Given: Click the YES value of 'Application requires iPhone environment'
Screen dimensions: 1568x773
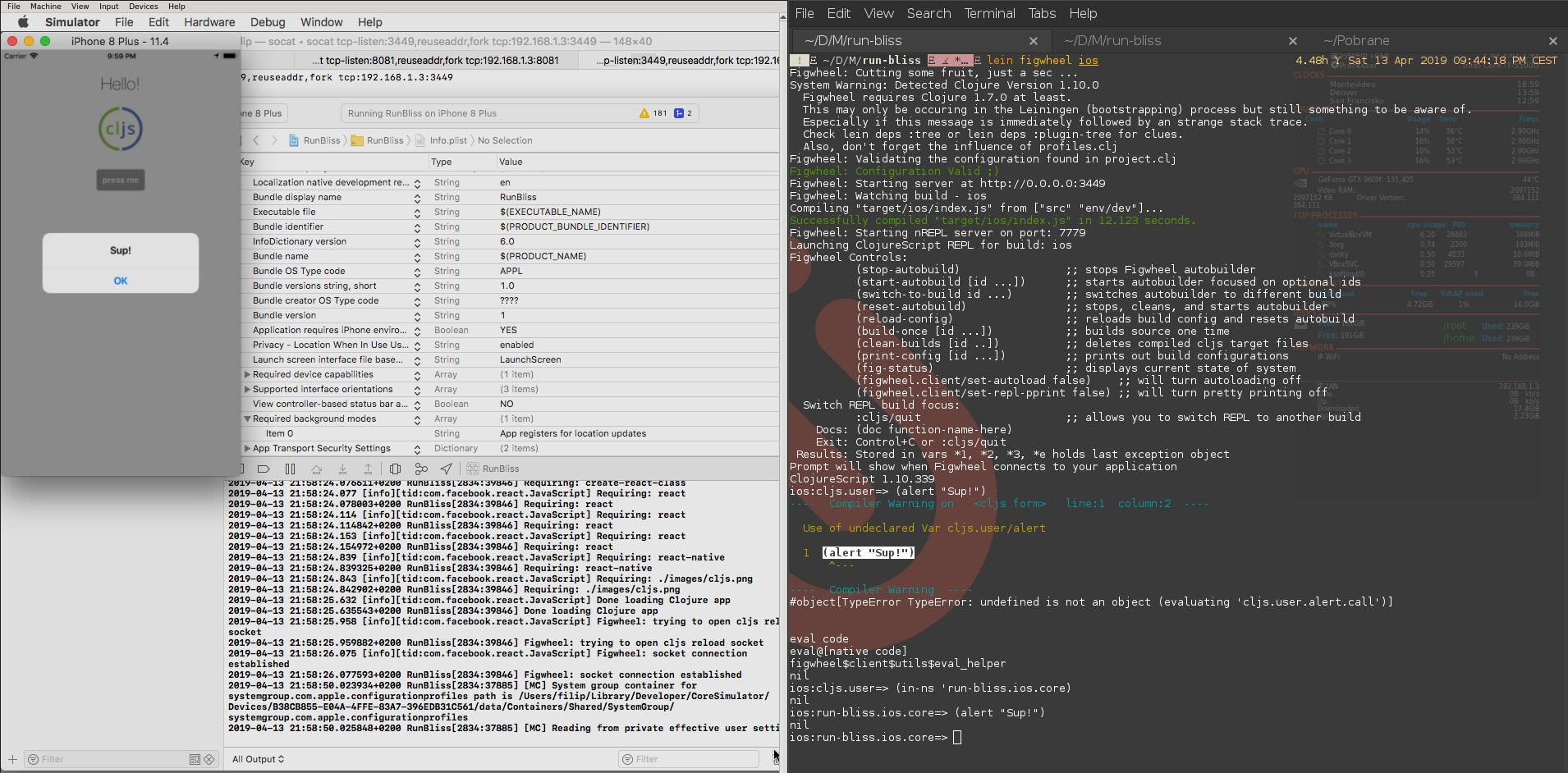Looking at the screenshot, I should [x=508, y=330].
